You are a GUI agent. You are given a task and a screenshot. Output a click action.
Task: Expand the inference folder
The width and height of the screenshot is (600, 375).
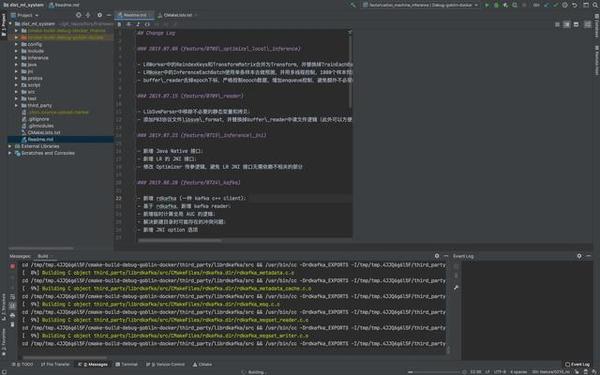tap(16, 58)
